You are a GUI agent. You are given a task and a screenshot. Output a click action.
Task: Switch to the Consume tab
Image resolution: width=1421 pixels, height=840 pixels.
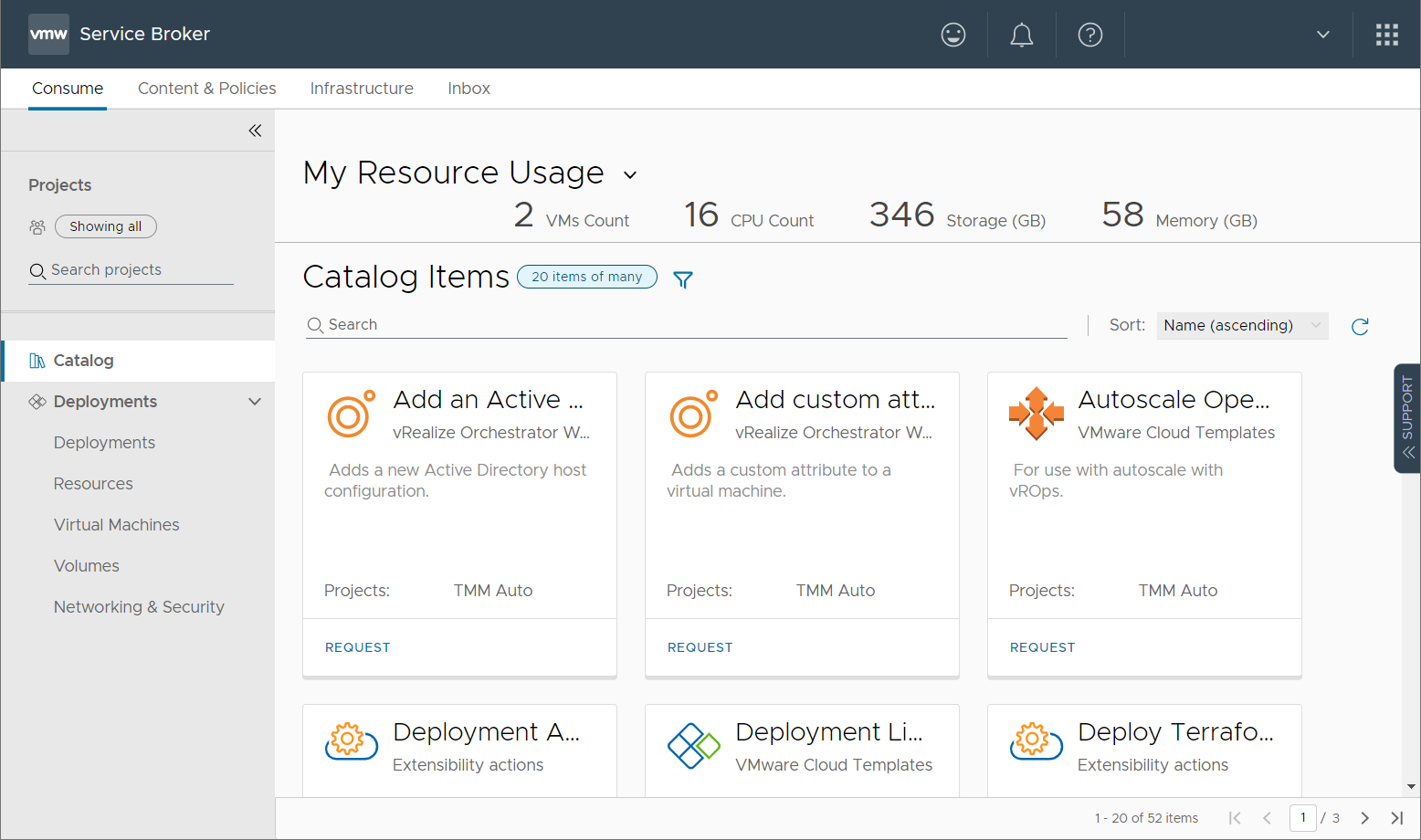point(68,89)
